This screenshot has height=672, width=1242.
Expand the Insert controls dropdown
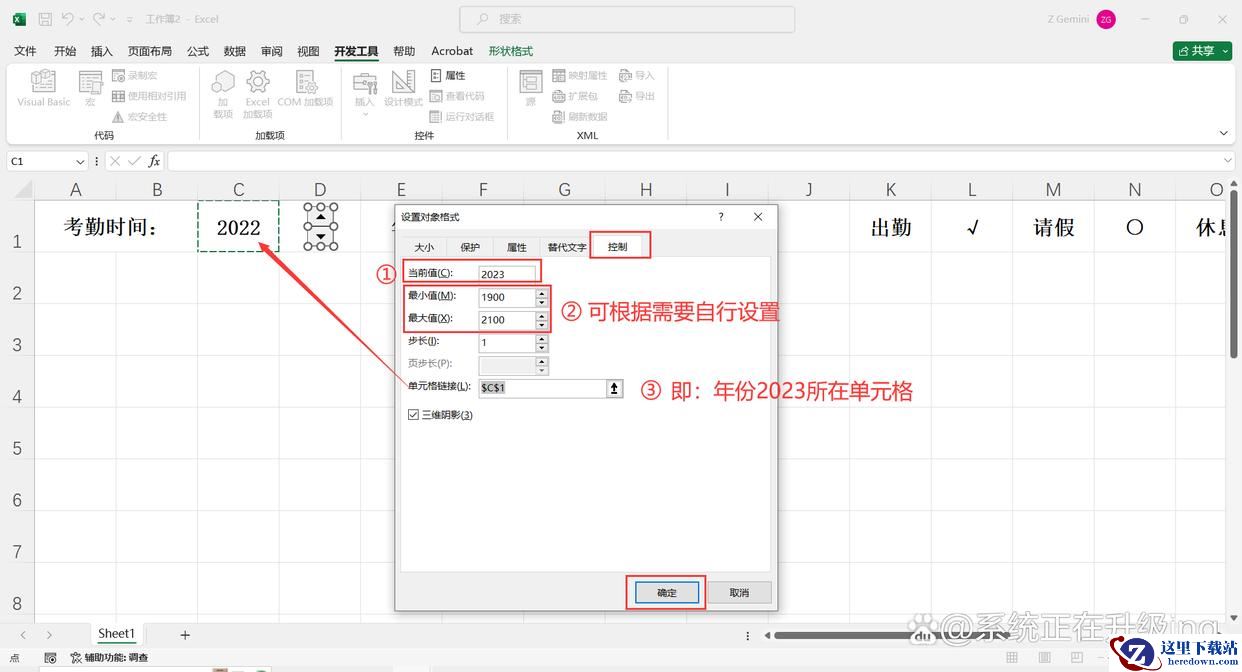[365, 114]
